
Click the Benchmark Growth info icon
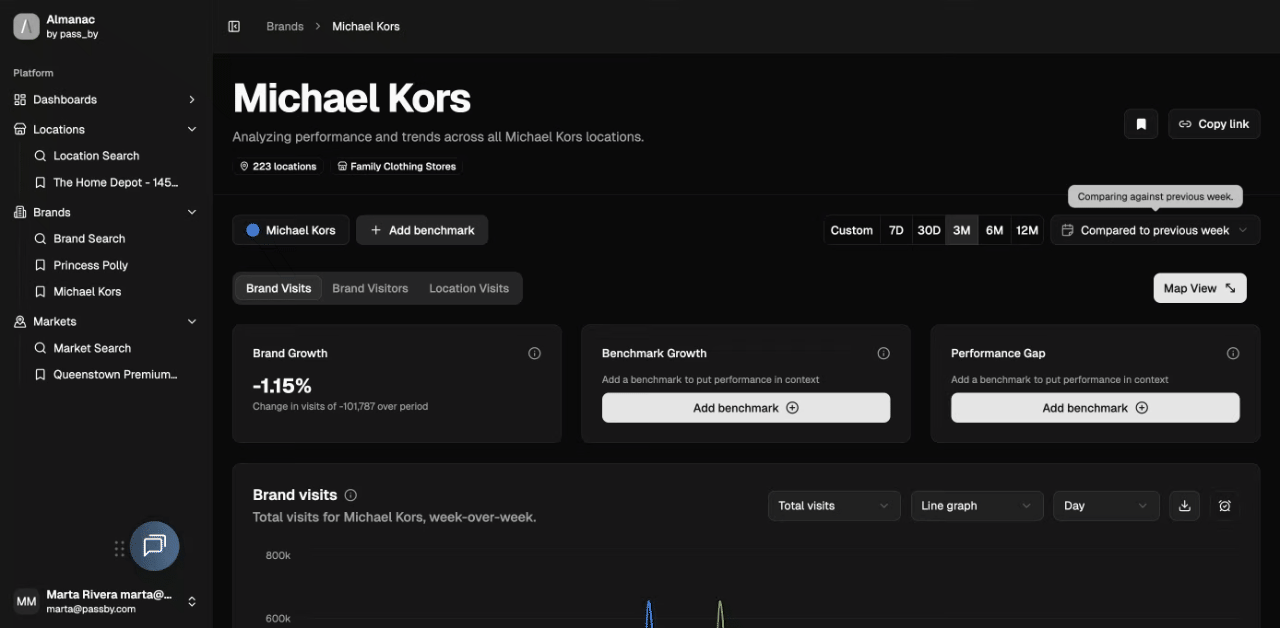click(883, 353)
